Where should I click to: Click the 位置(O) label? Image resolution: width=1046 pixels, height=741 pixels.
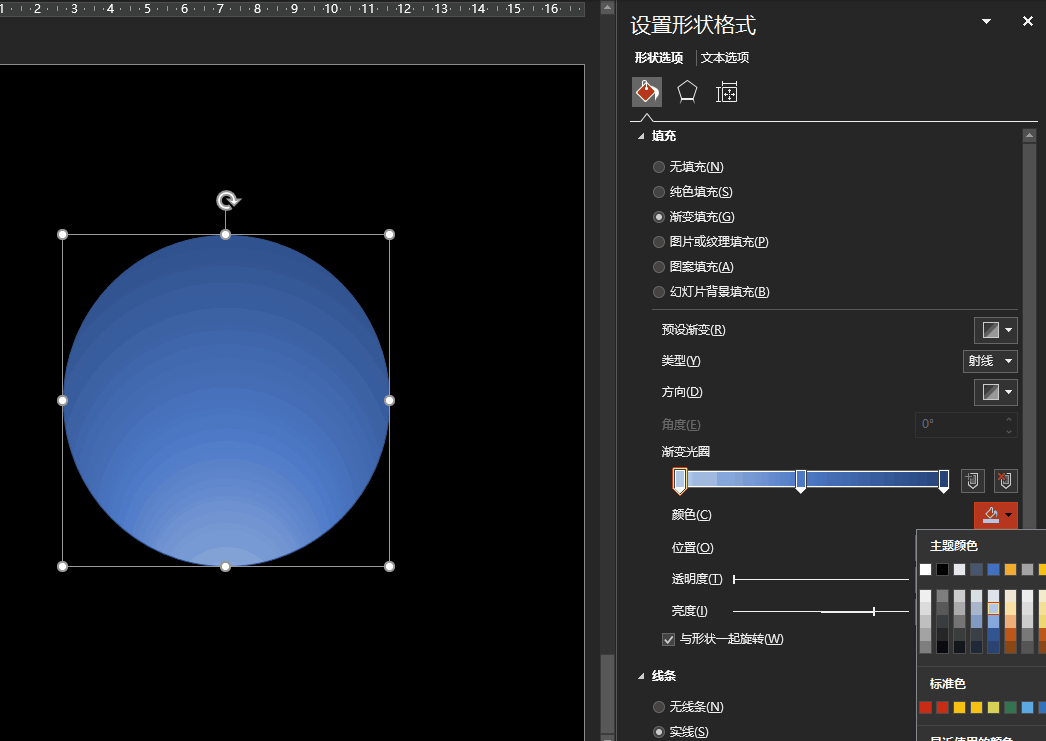pos(692,548)
